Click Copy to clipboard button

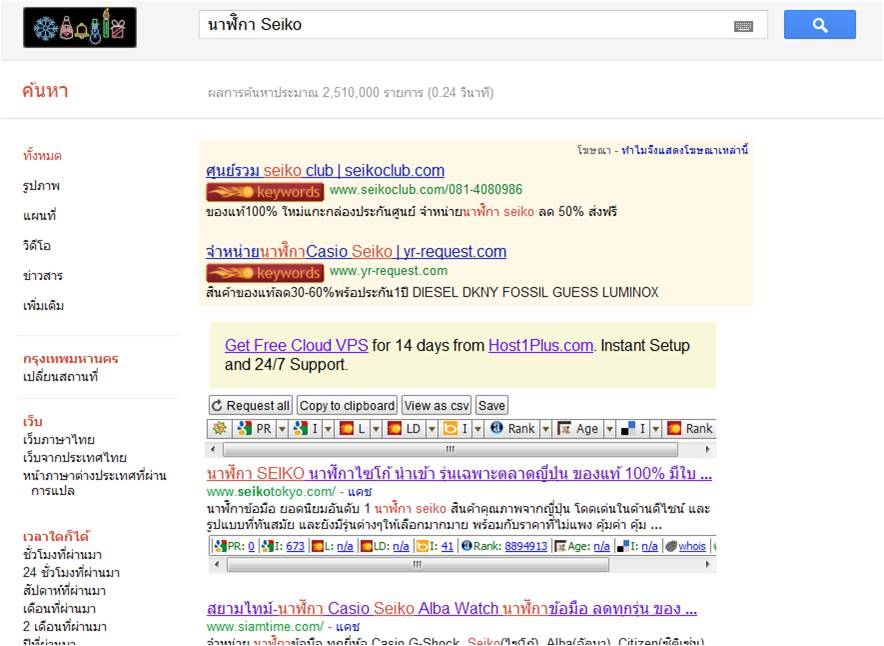click(347, 405)
